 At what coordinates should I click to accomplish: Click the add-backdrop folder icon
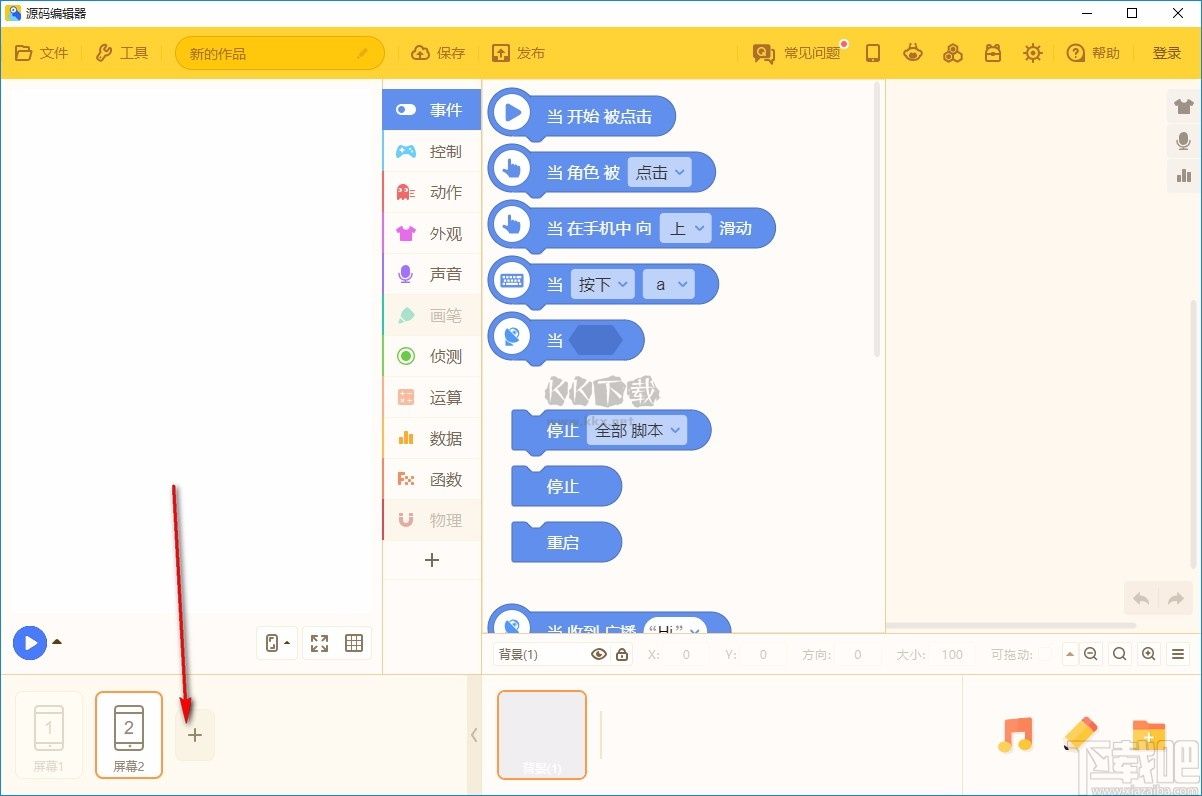pos(1148,733)
